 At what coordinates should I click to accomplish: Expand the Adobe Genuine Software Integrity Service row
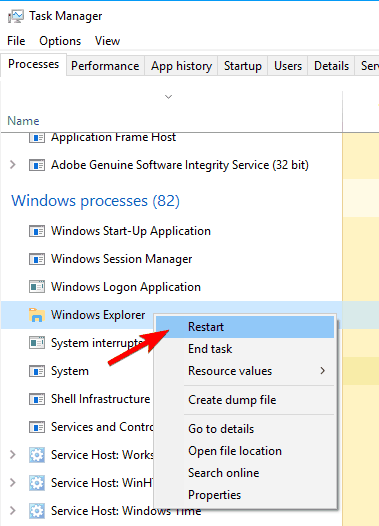click(13, 165)
